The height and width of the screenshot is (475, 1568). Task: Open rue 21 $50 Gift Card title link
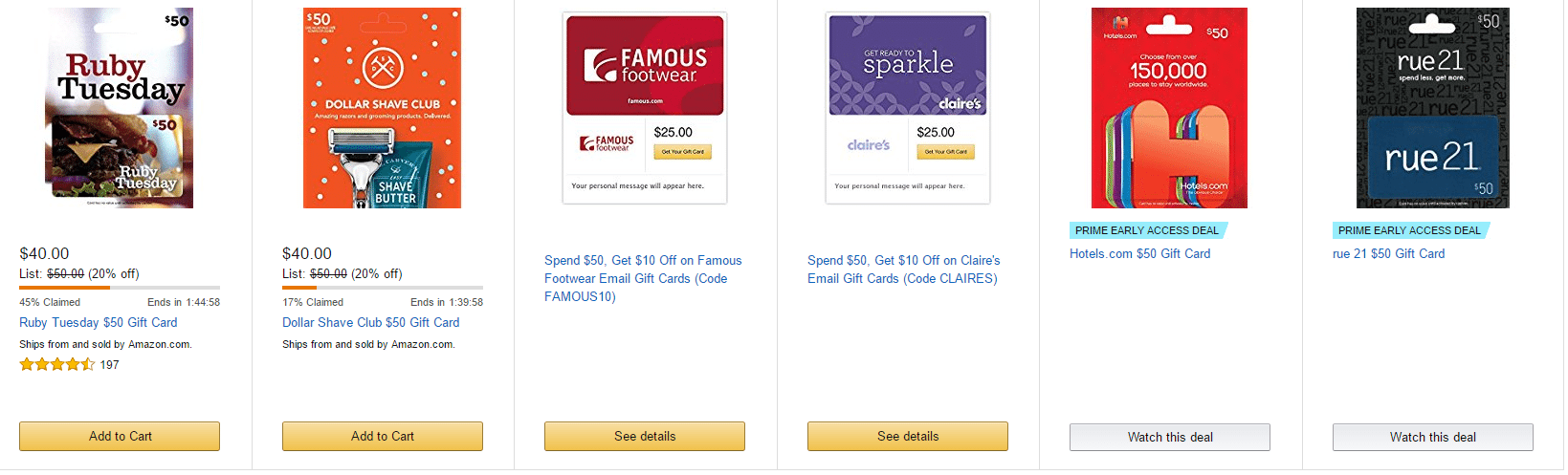point(1388,254)
